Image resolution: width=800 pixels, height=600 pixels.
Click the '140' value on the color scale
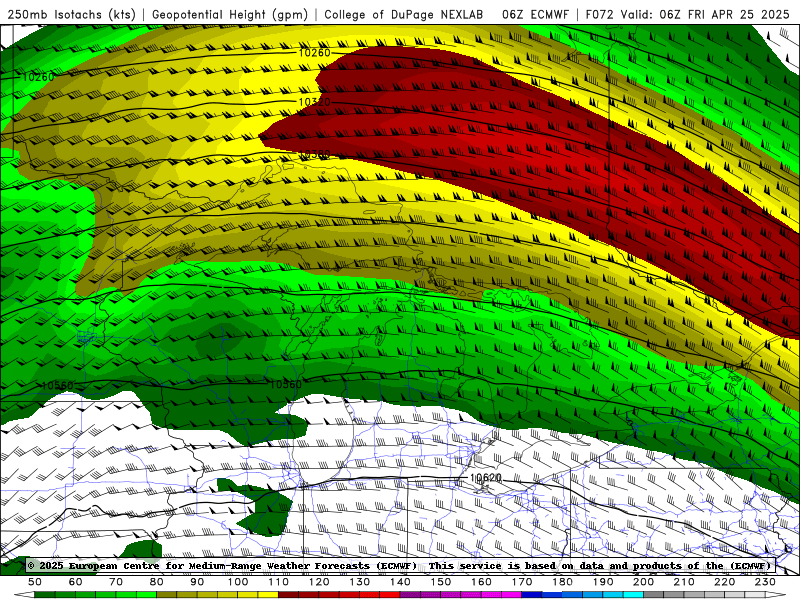tap(400, 582)
